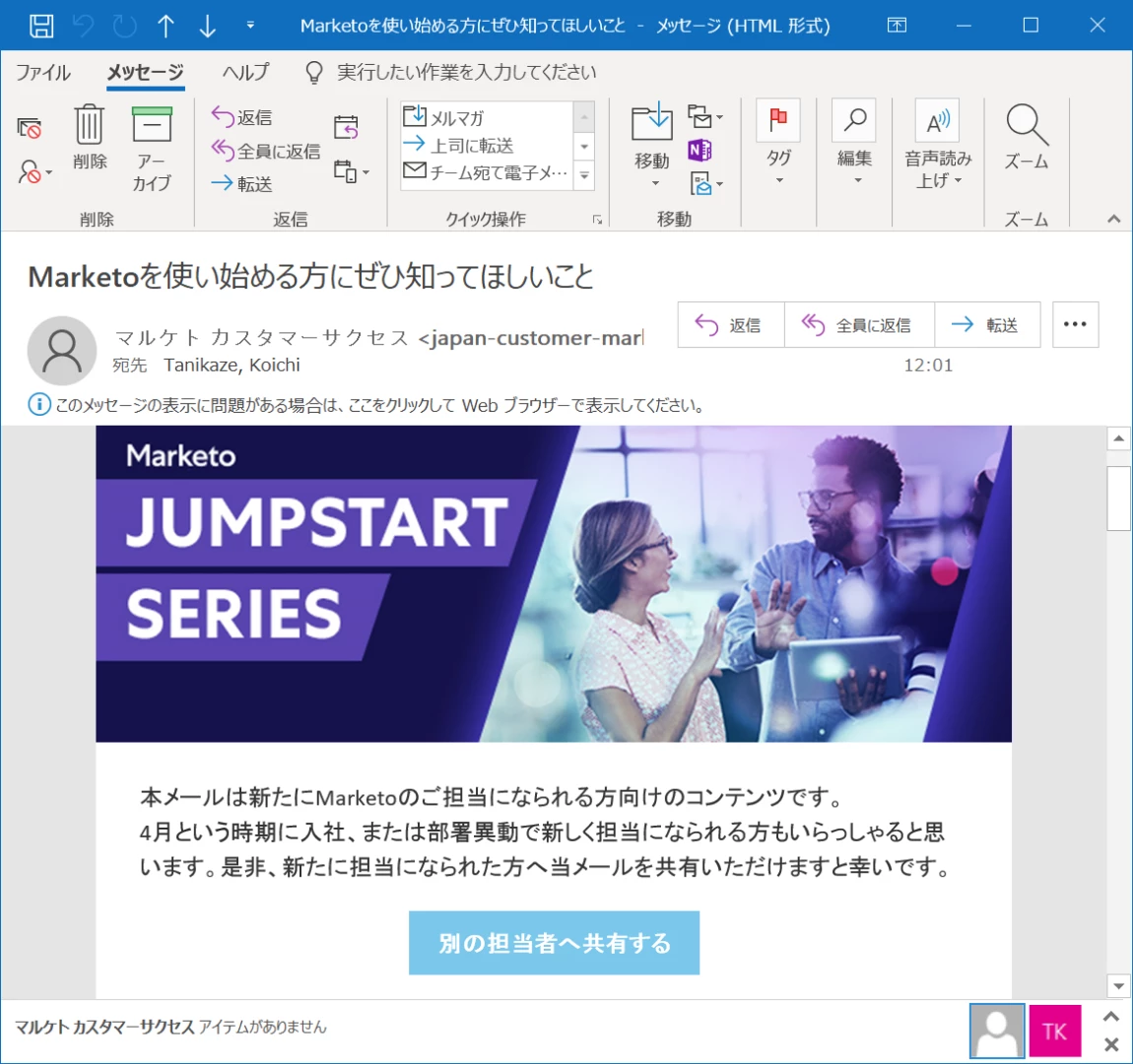Click the info bar to view in browser
The height and width of the screenshot is (1064, 1133).
(x=366, y=405)
